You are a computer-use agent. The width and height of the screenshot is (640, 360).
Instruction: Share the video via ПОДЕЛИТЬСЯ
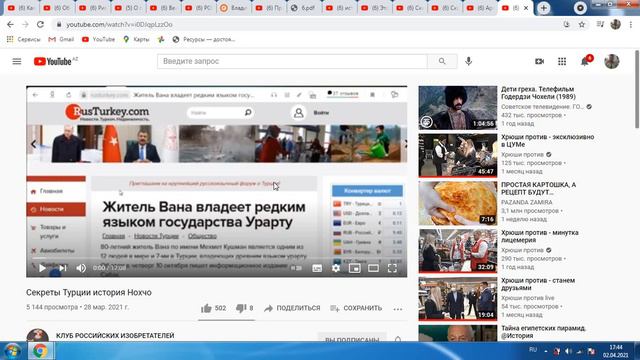pos(292,308)
